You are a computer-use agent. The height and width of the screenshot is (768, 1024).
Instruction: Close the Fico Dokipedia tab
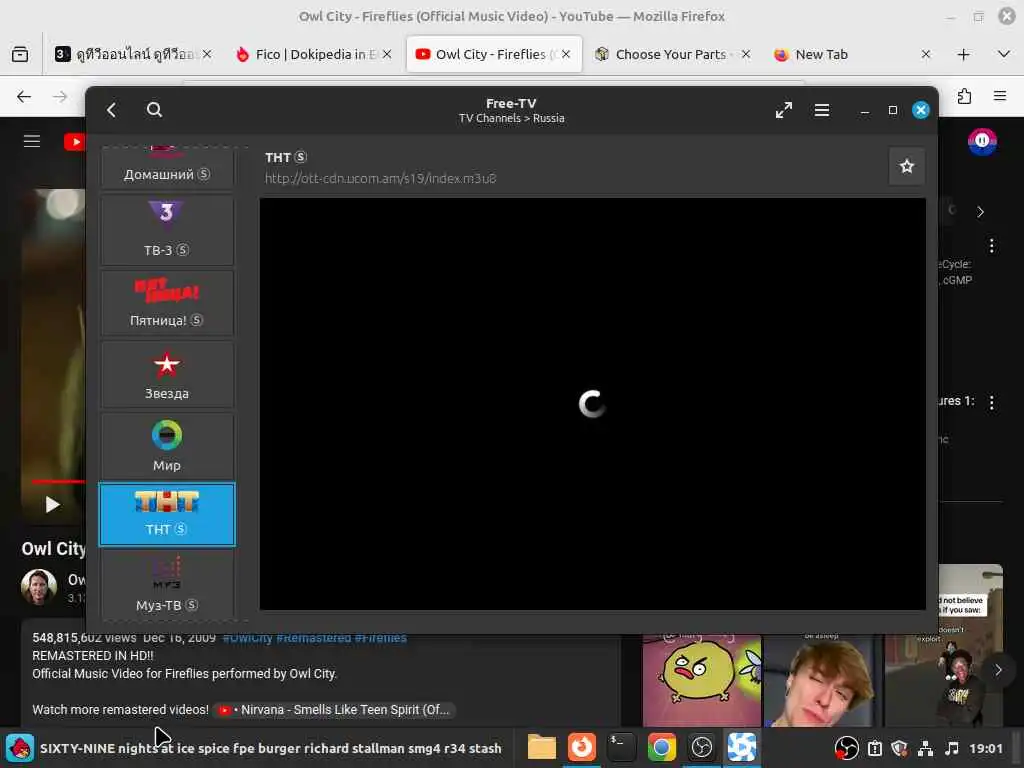tap(387, 54)
